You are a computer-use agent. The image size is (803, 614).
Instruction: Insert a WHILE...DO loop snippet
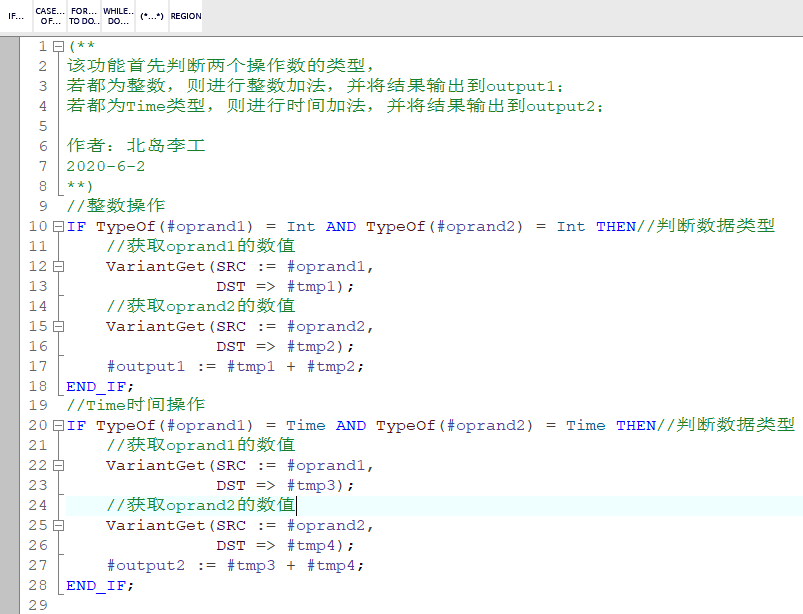point(117,16)
